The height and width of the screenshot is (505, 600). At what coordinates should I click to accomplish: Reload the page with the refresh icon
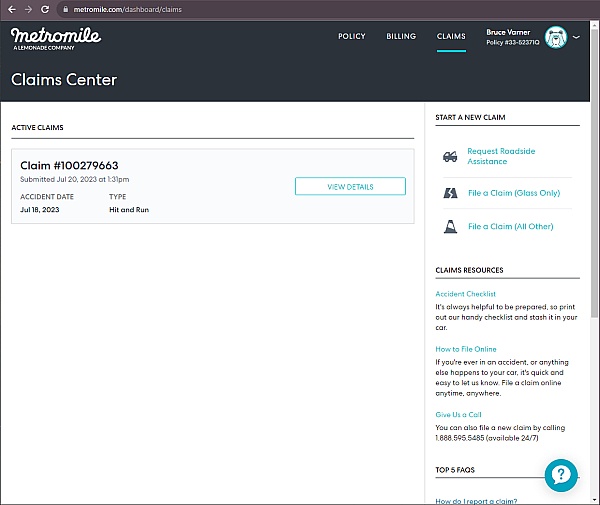point(45,9)
